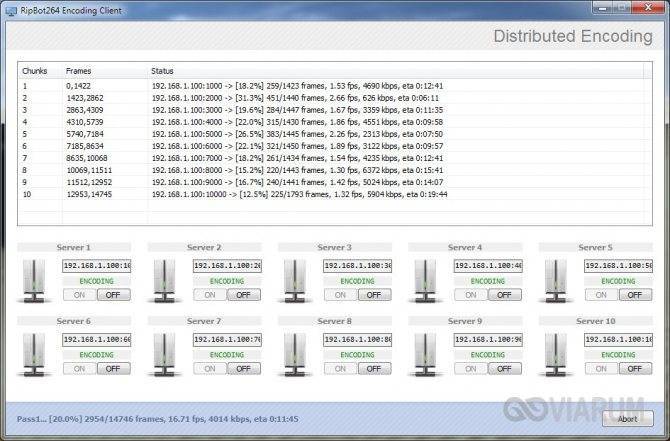Screen dimensions: 670x441
Task: Click ENCODING status label under Server 10
Action: (x=618, y=355)
